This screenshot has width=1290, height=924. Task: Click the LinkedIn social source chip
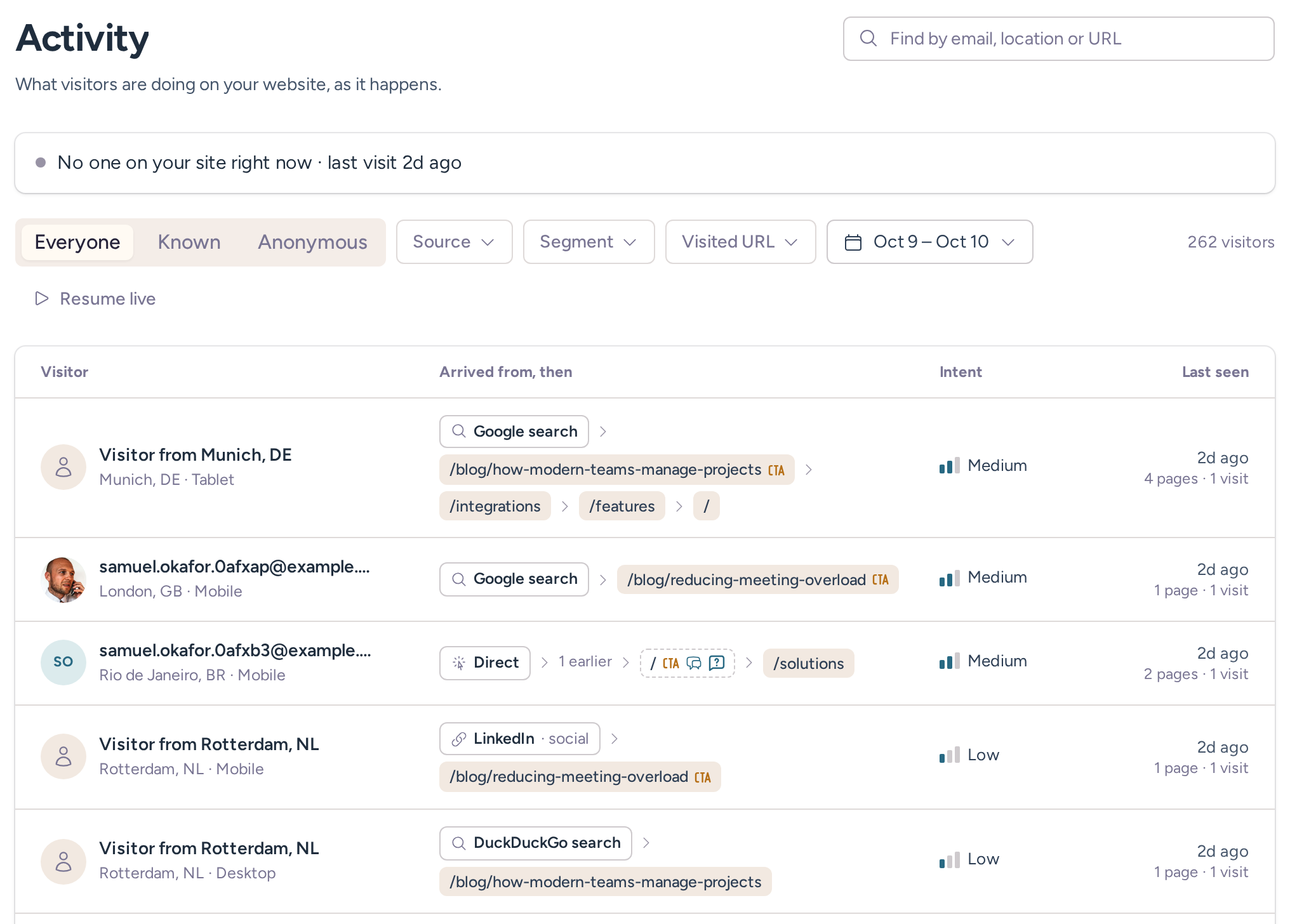click(520, 739)
